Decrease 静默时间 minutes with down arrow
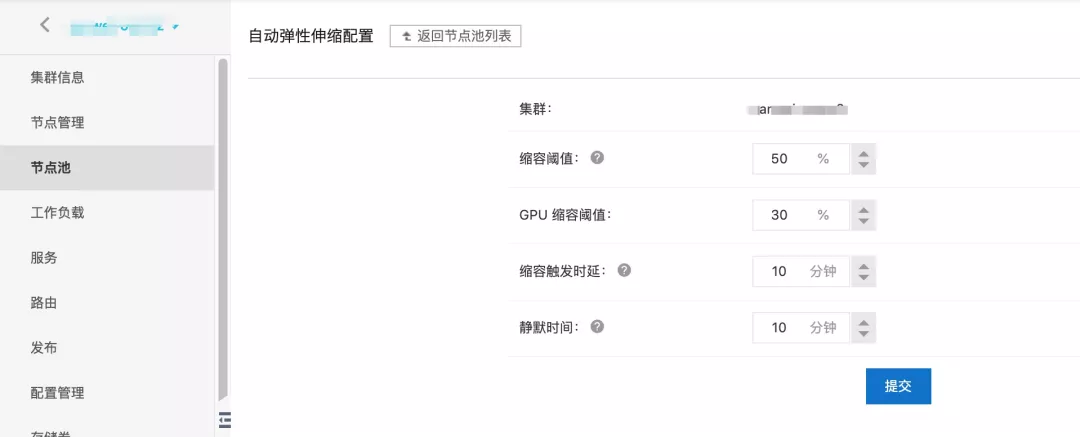Image resolution: width=1080 pixels, height=437 pixels. click(864, 334)
